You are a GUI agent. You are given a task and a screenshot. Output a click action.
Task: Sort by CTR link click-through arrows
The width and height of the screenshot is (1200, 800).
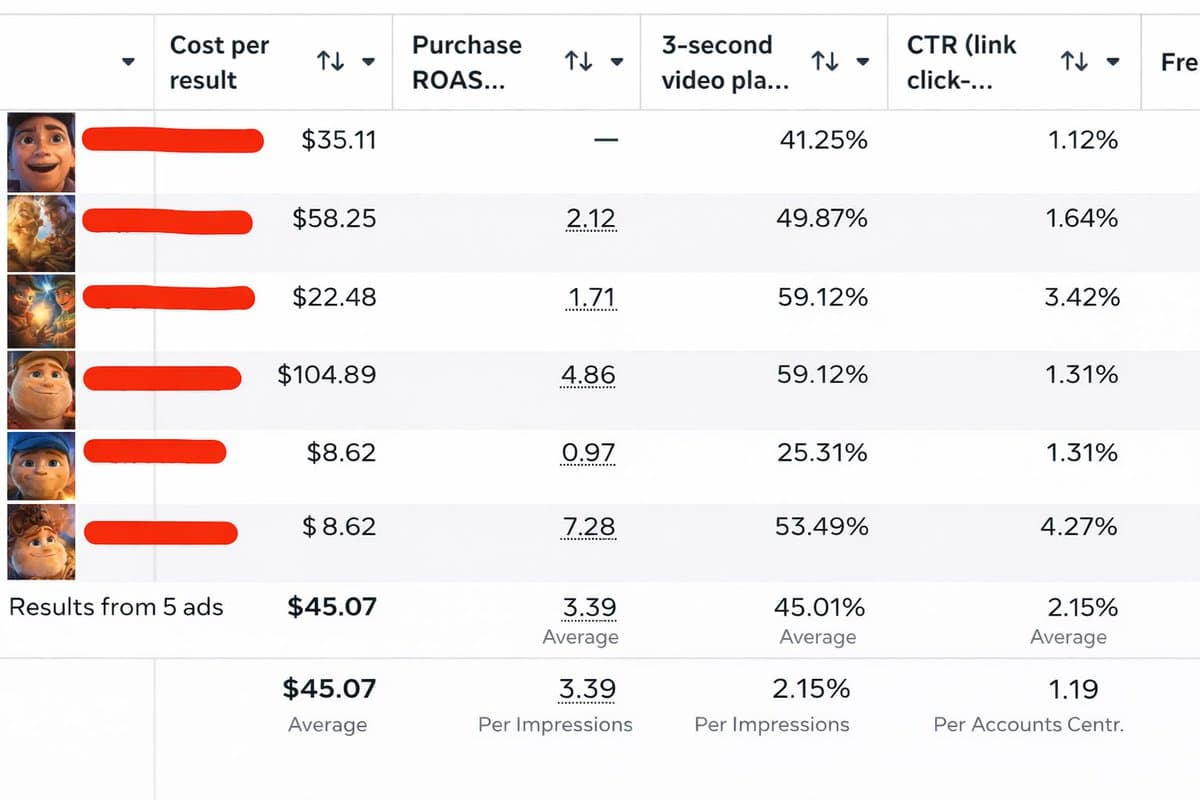click(x=1073, y=62)
